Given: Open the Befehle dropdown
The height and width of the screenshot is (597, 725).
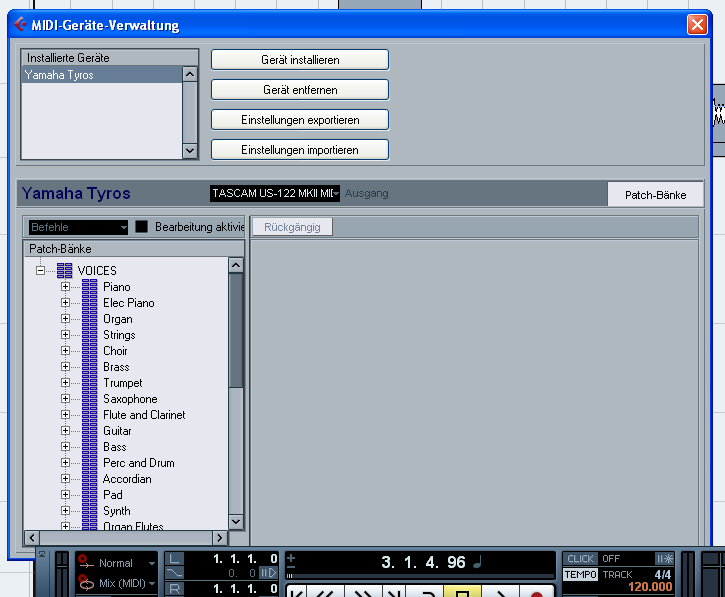Looking at the screenshot, I should pos(78,227).
